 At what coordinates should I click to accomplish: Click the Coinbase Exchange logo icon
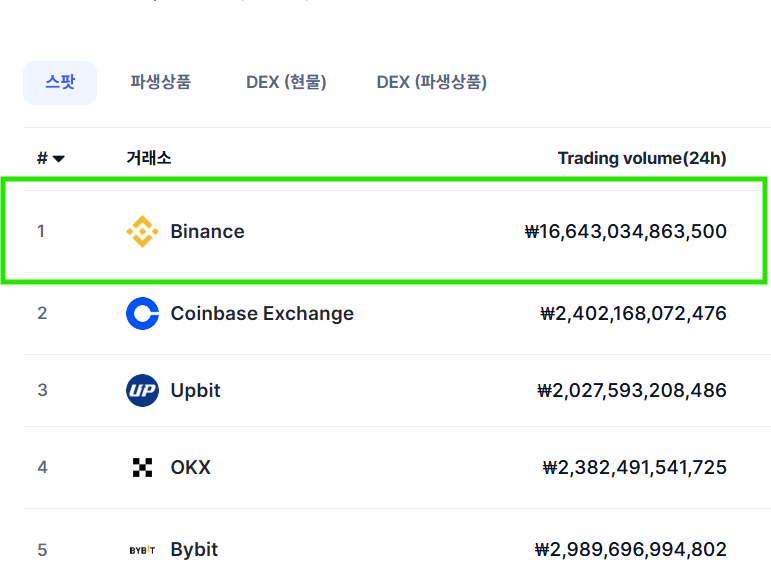142,313
